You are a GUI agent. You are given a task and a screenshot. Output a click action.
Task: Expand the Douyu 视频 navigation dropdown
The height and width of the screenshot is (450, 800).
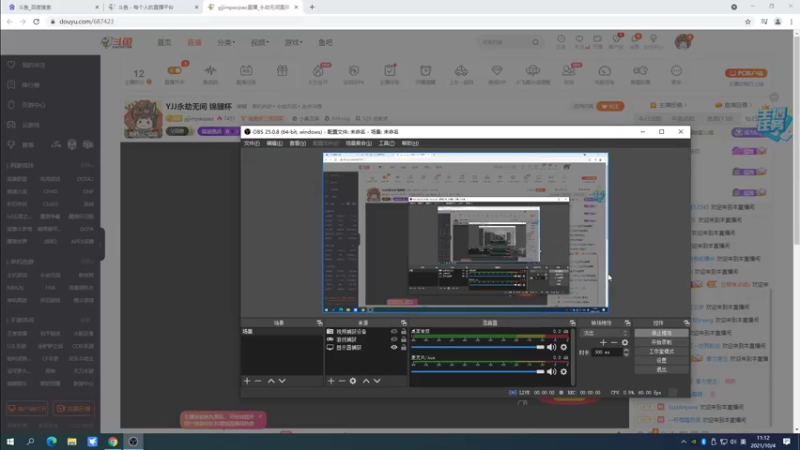[260, 42]
